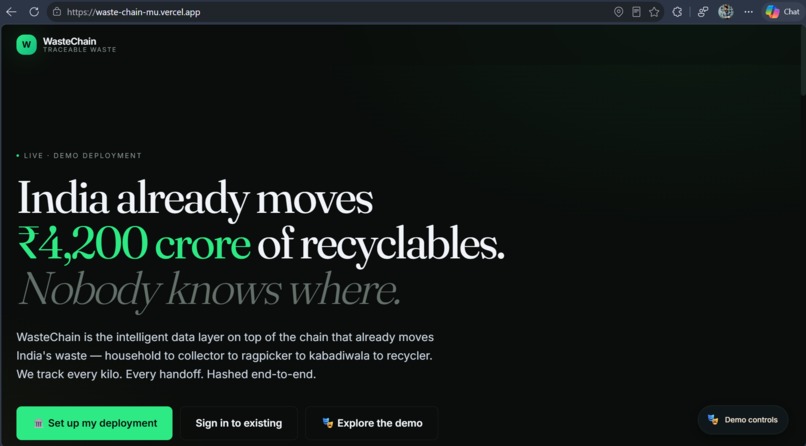
Task: Click Explore the demo button
Action: click(372, 423)
